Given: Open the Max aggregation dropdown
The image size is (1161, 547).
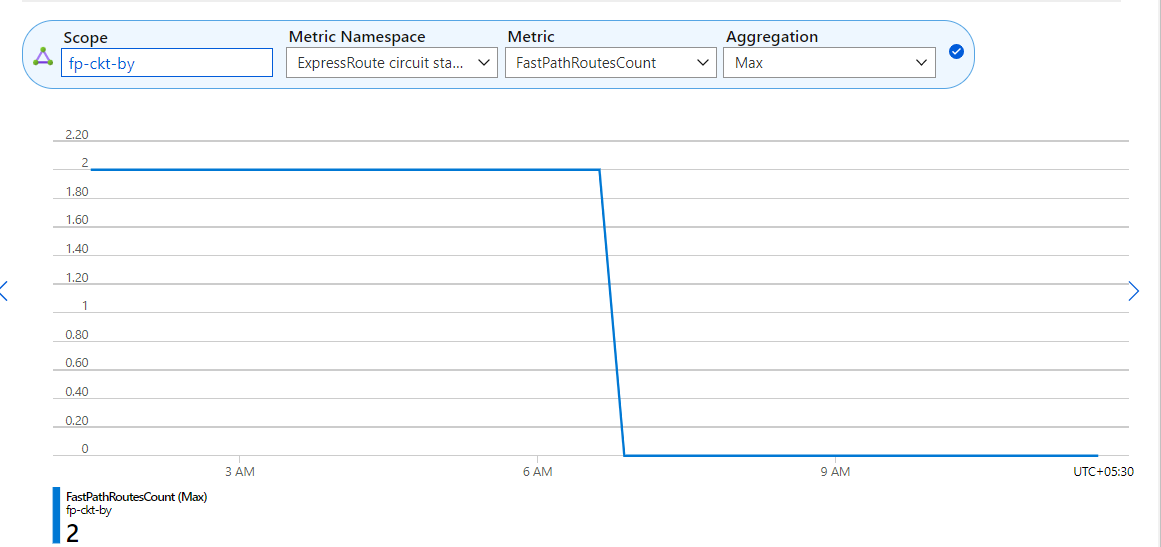Looking at the screenshot, I should [x=829, y=63].
